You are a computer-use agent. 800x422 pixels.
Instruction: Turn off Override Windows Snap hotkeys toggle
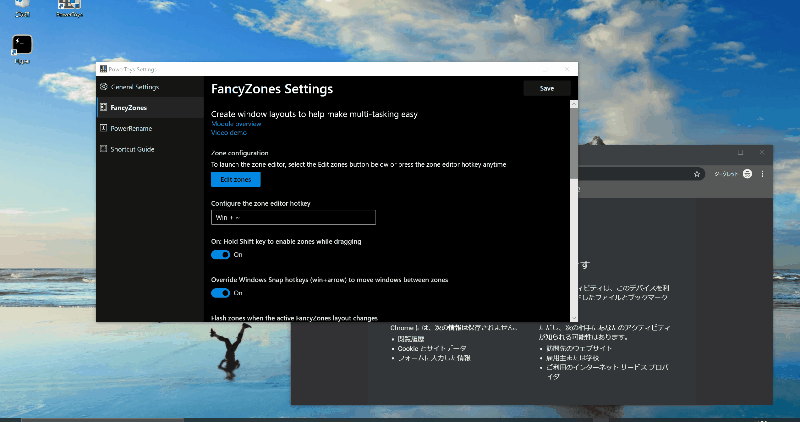[x=220, y=293]
